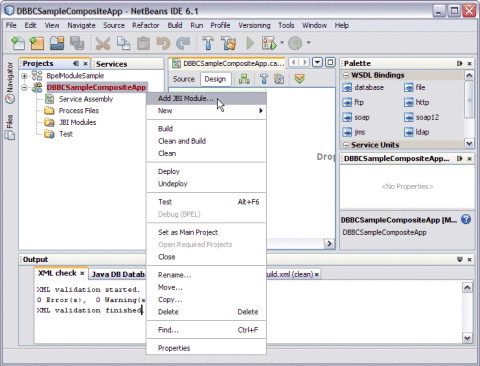Click the Redo arrow icon
Viewport: 480px width, 366px height.
(x=183, y=43)
